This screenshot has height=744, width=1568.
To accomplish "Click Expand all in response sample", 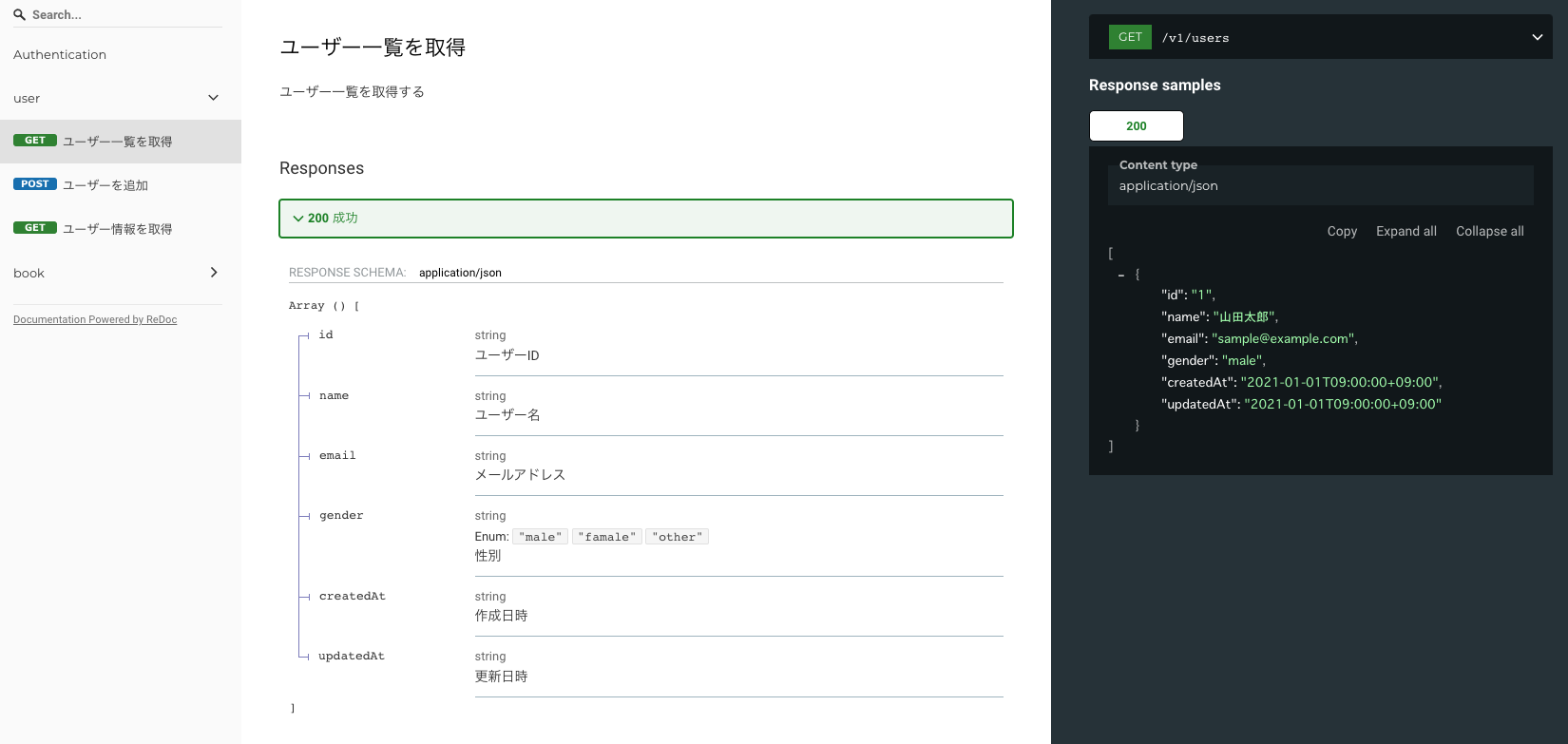I will (x=1406, y=231).
